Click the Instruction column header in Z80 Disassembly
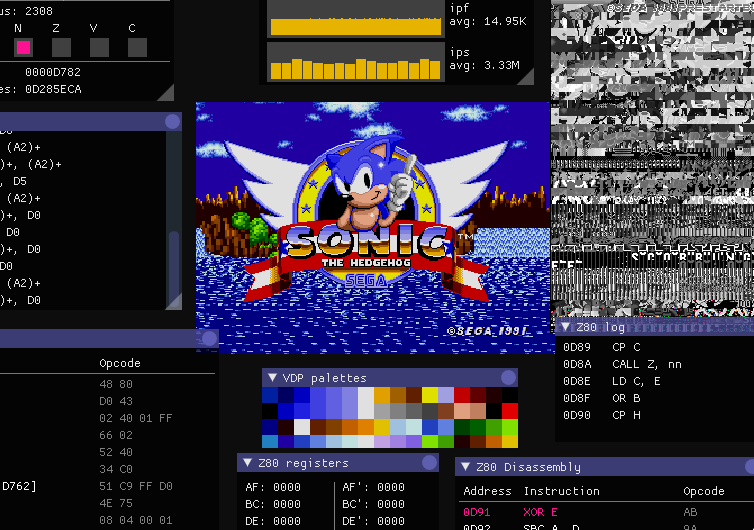Image resolution: width=754 pixels, height=530 pixels. point(561,491)
